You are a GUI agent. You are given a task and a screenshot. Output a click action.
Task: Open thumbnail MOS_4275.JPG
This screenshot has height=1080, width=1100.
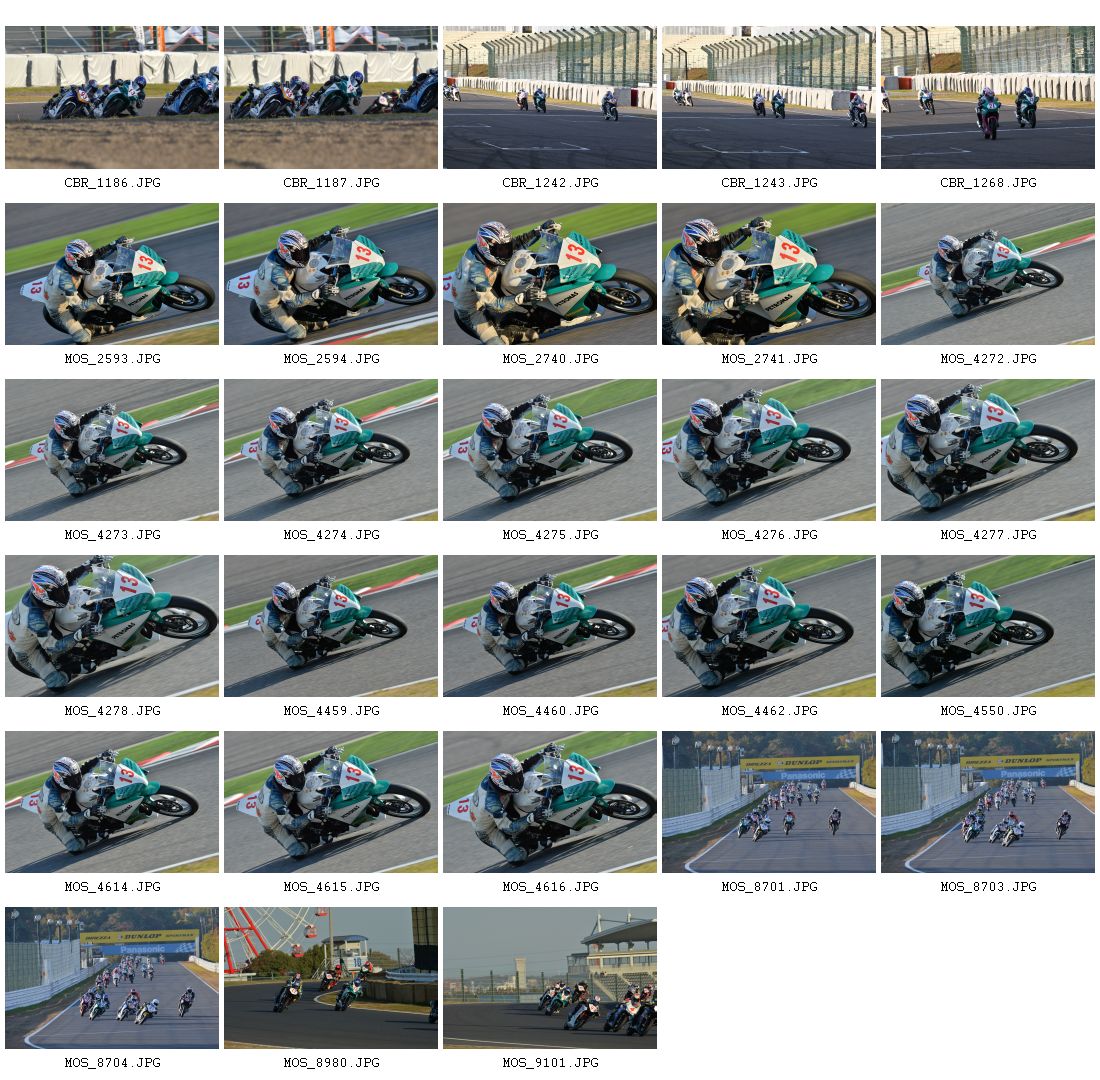pyautogui.click(x=550, y=450)
